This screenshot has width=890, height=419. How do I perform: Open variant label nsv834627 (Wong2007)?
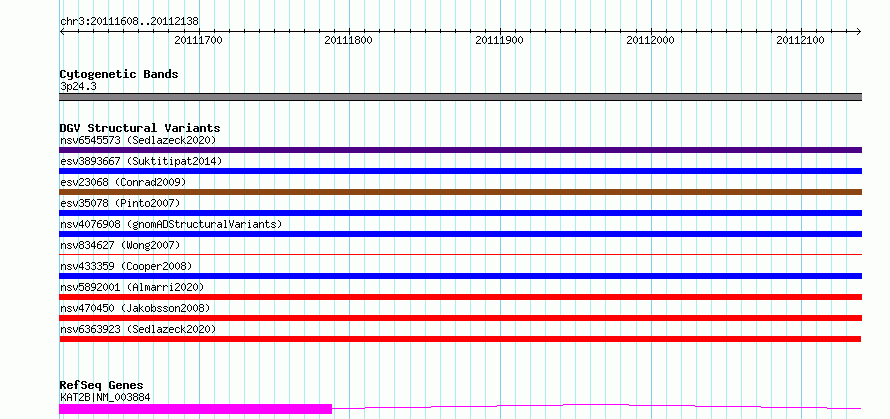coord(120,245)
